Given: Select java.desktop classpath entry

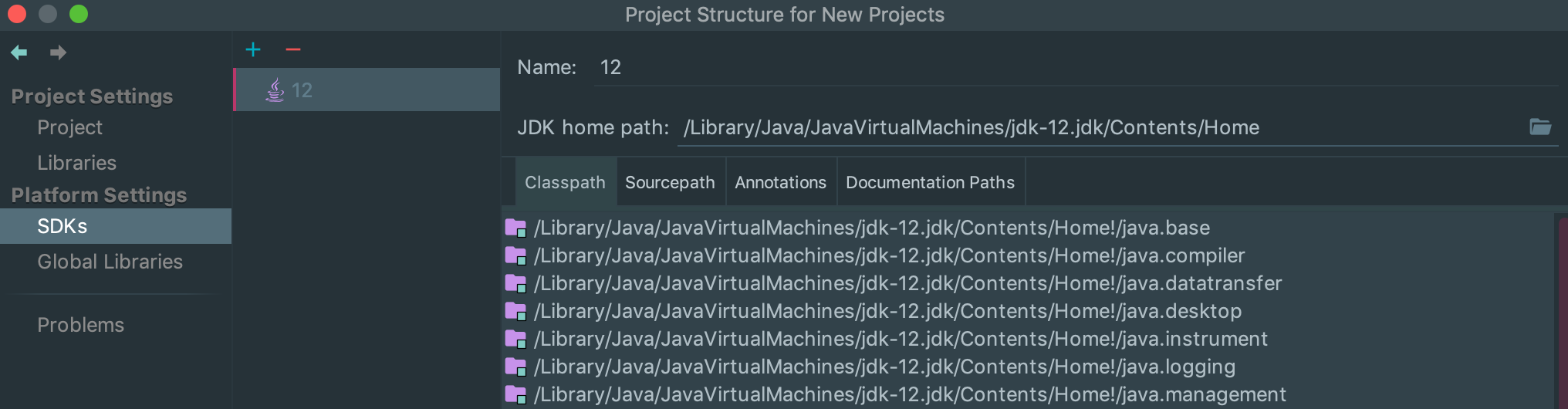Looking at the screenshot, I should [x=887, y=311].
